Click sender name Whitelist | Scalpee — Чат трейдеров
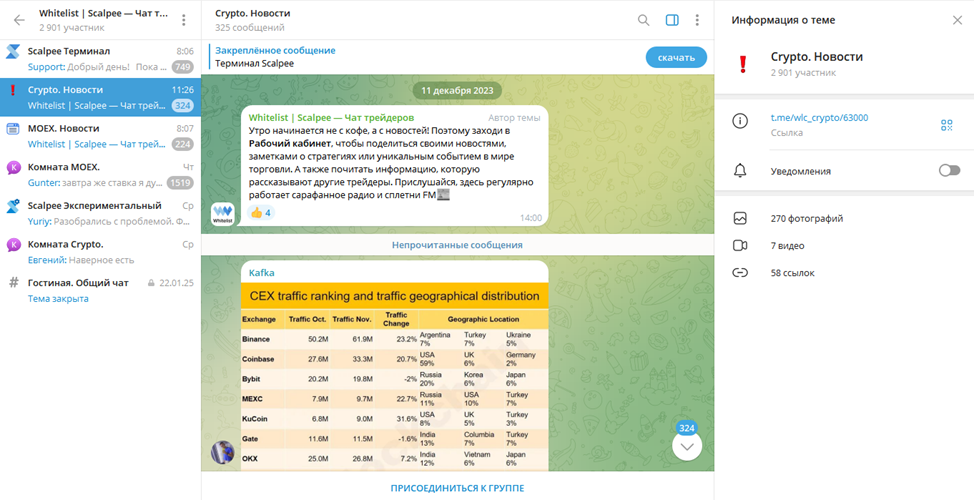Screen dimensions: 974x500 tap(332, 117)
